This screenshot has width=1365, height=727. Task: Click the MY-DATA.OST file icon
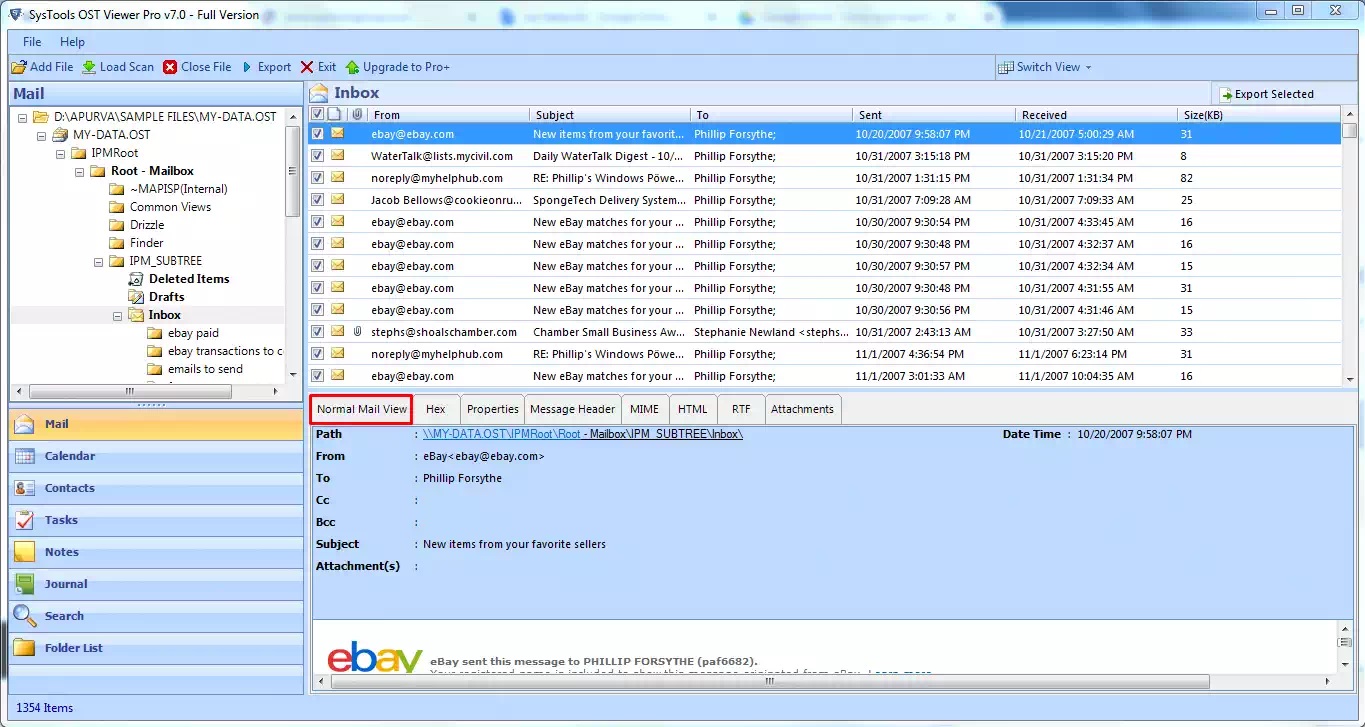tap(60, 135)
